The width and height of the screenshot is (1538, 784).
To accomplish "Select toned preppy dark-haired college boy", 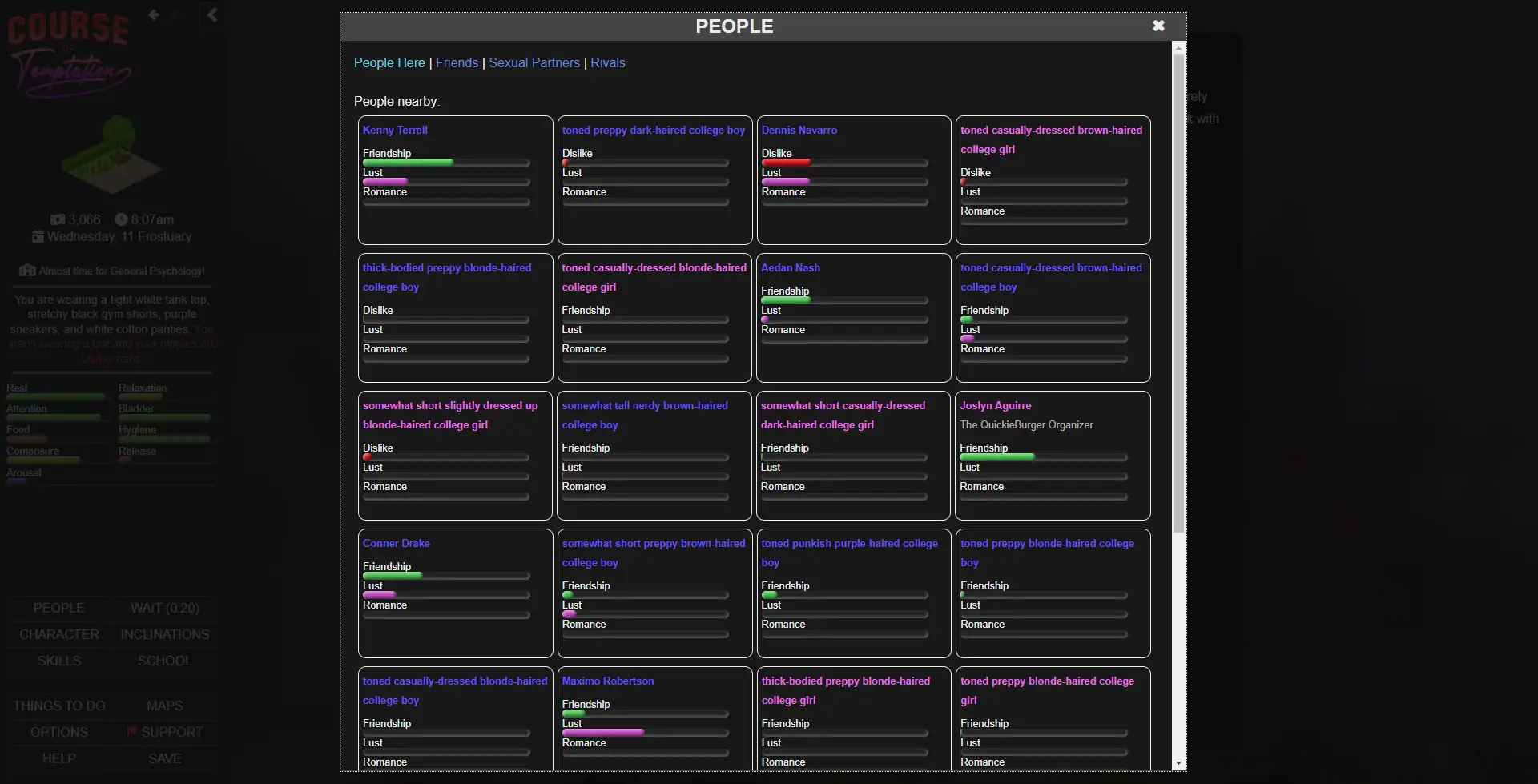I will coord(654,130).
